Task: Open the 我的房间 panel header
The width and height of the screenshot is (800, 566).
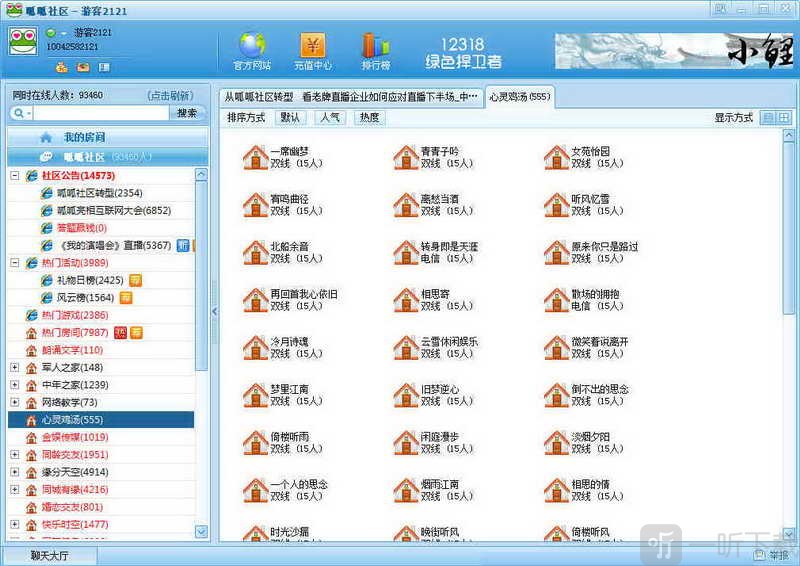Action: tap(108, 137)
